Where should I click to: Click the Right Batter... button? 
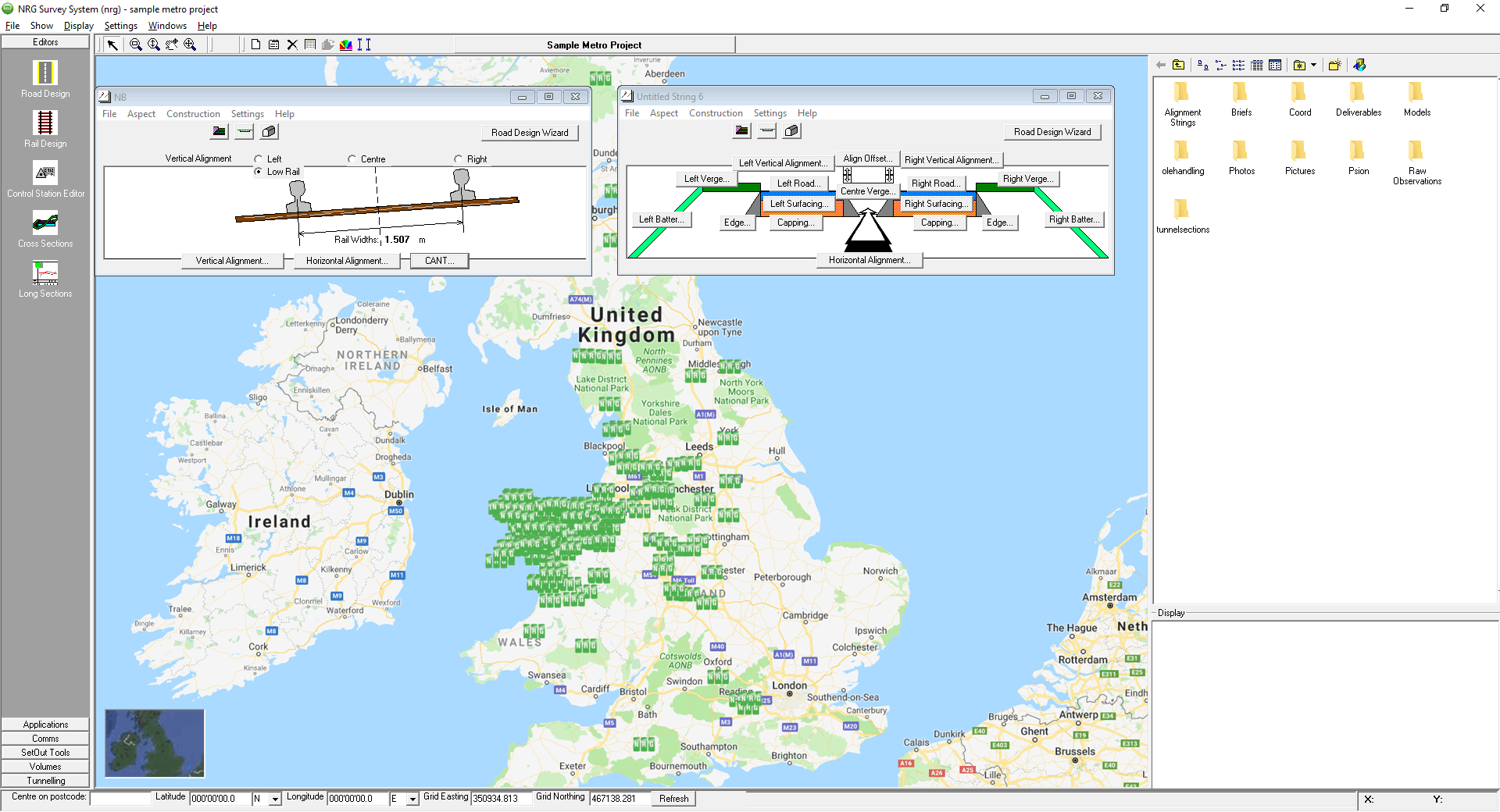(x=1075, y=219)
